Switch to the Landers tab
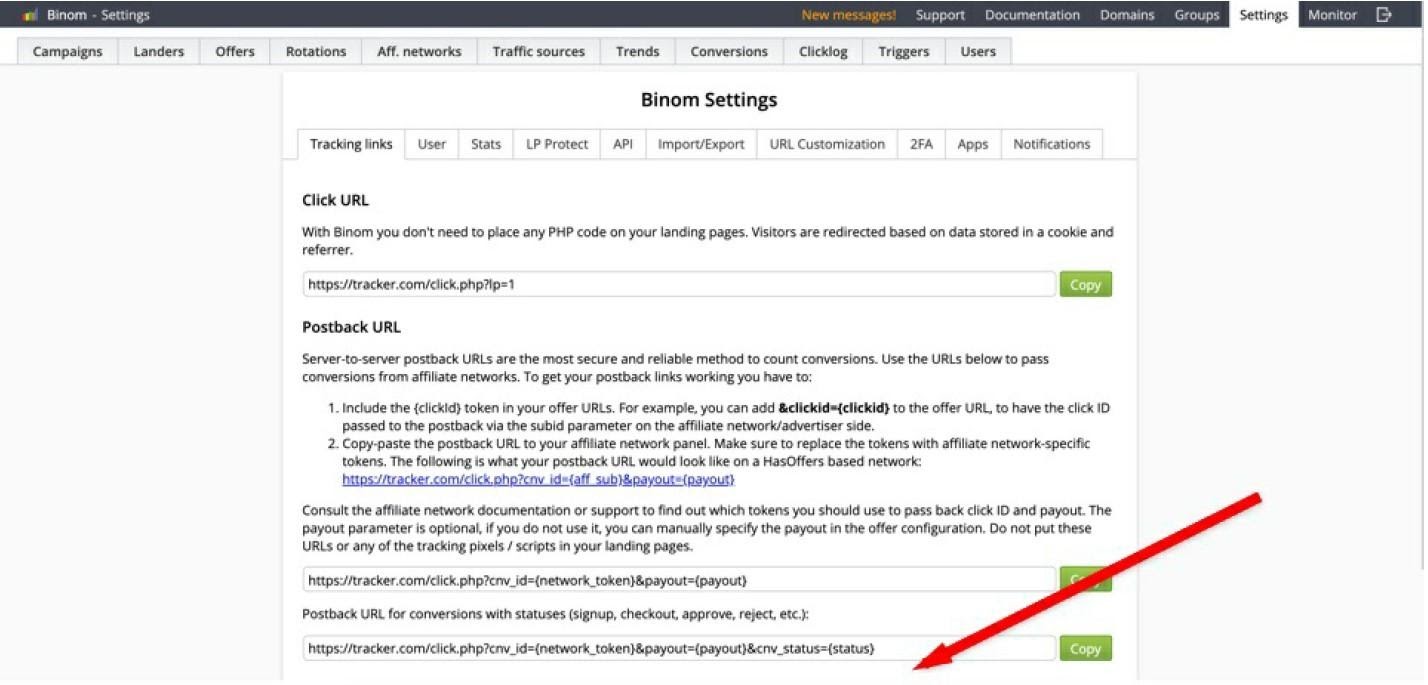1428x685 pixels. tap(159, 52)
